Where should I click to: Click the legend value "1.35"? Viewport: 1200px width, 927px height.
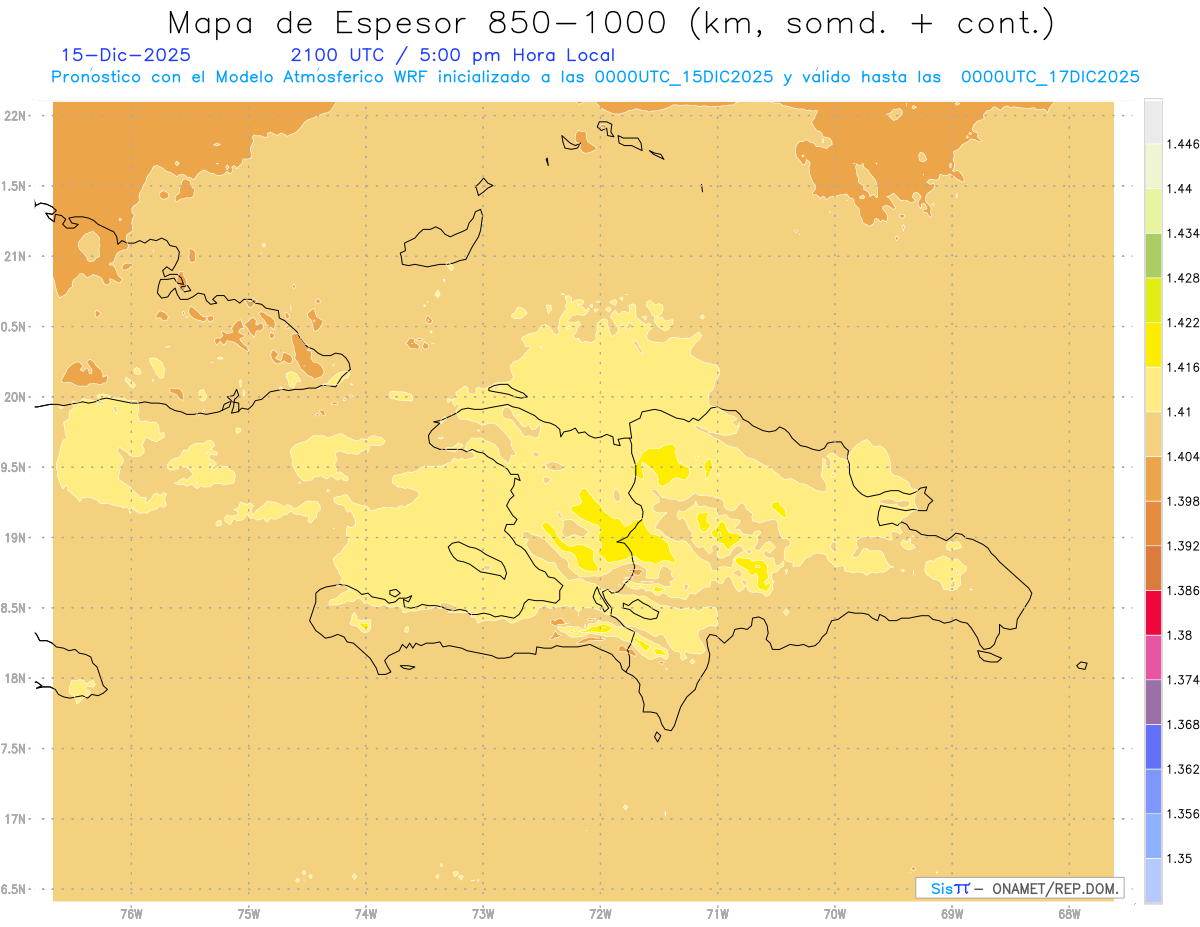click(x=1180, y=858)
